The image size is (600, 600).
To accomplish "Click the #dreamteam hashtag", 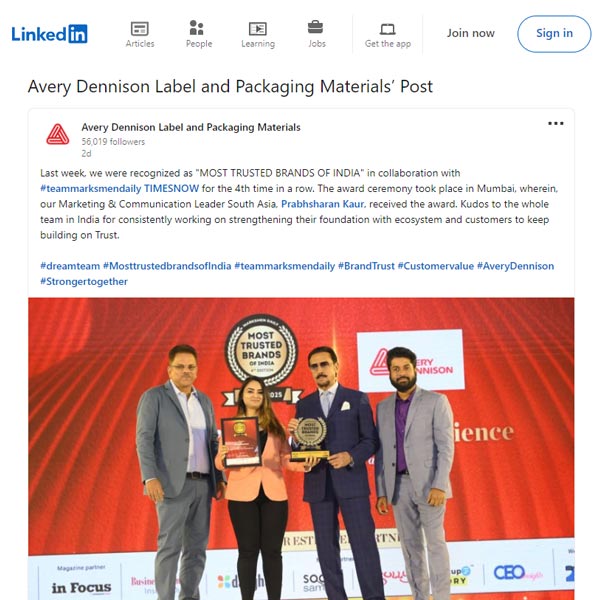I will click(x=70, y=266).
